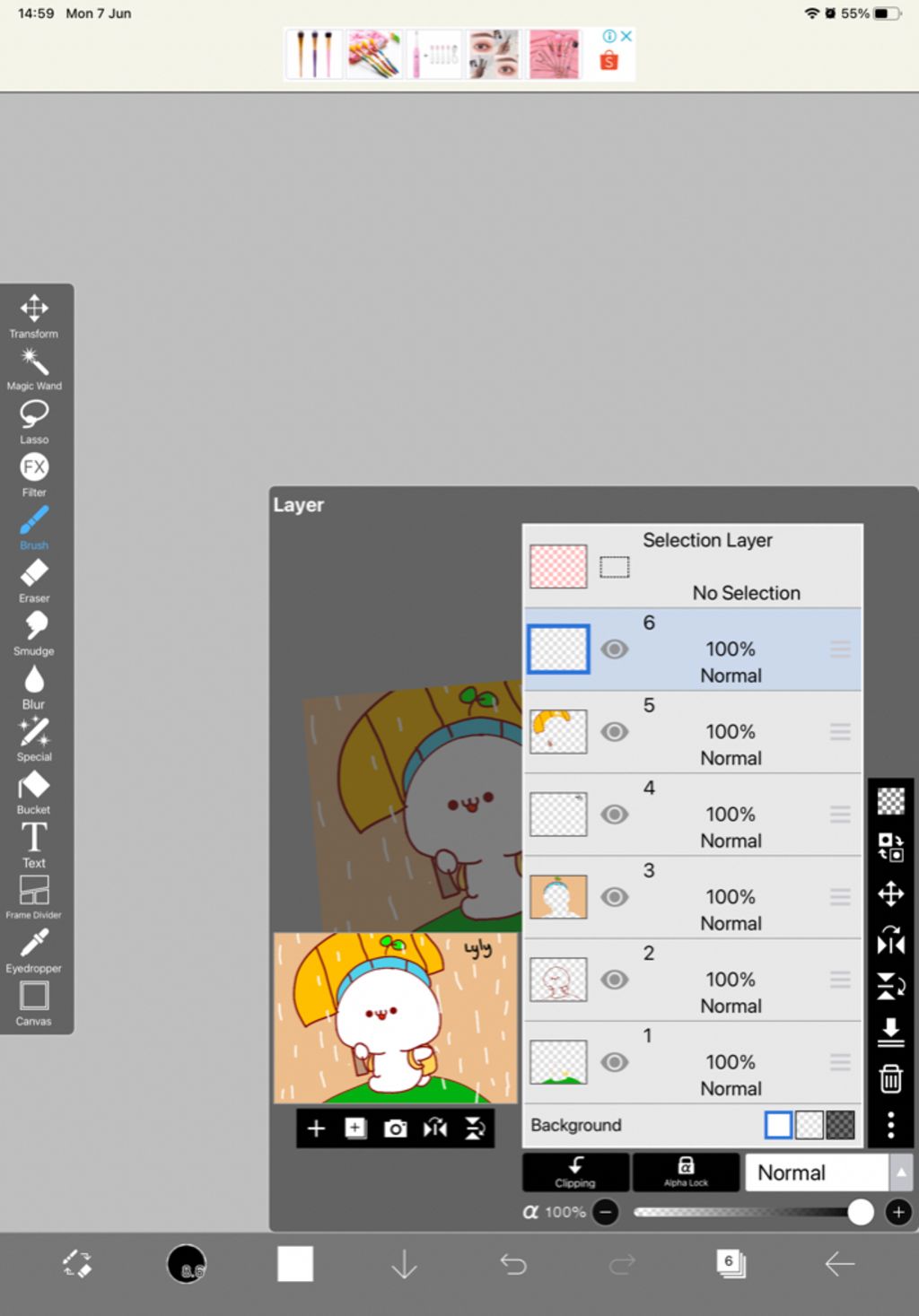The width and height of the screenshot is (919, 1316).
Task: Select the Lasso tool
Action: coord(34,422)
